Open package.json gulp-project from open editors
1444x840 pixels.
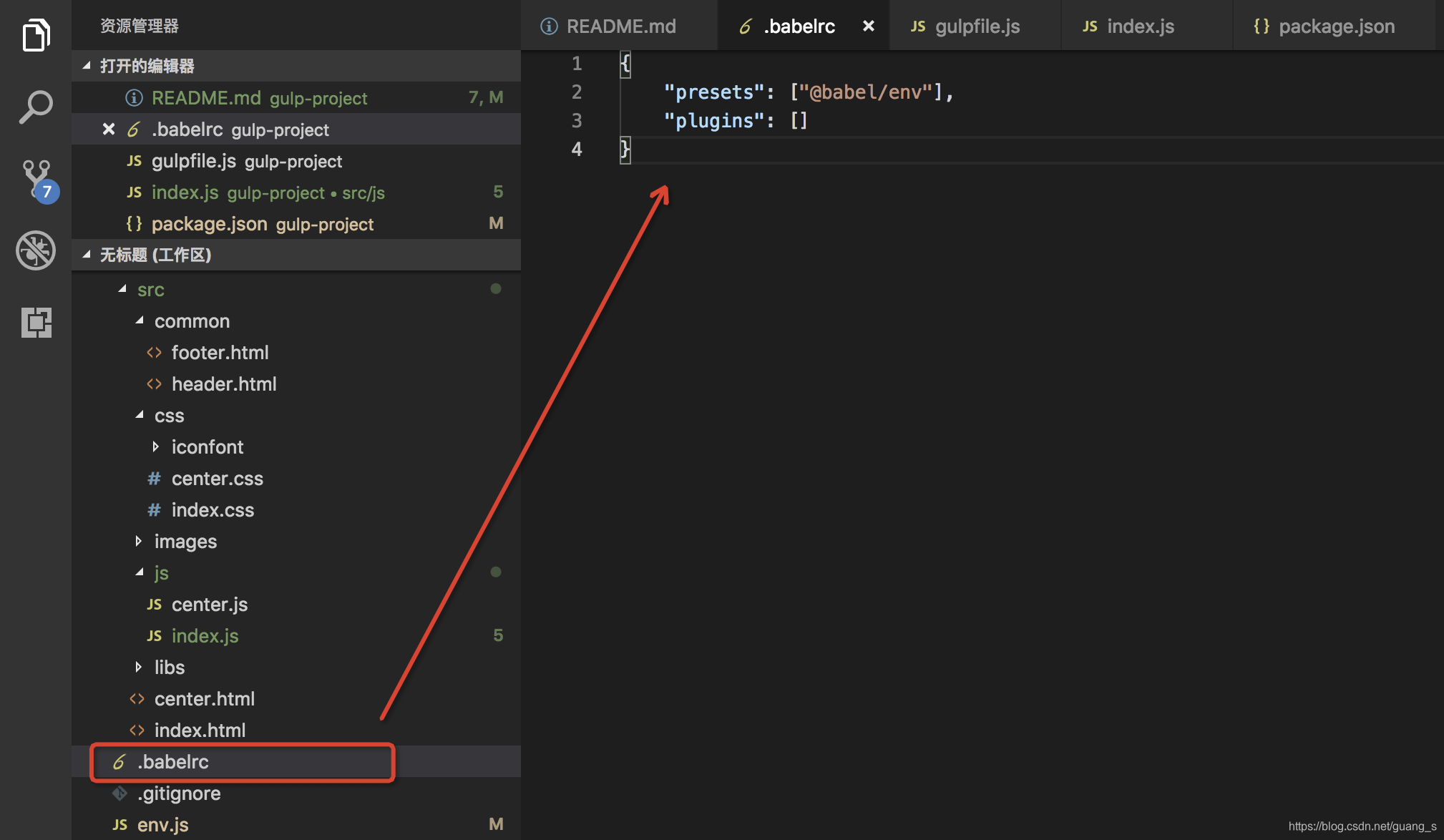(296, 224)
